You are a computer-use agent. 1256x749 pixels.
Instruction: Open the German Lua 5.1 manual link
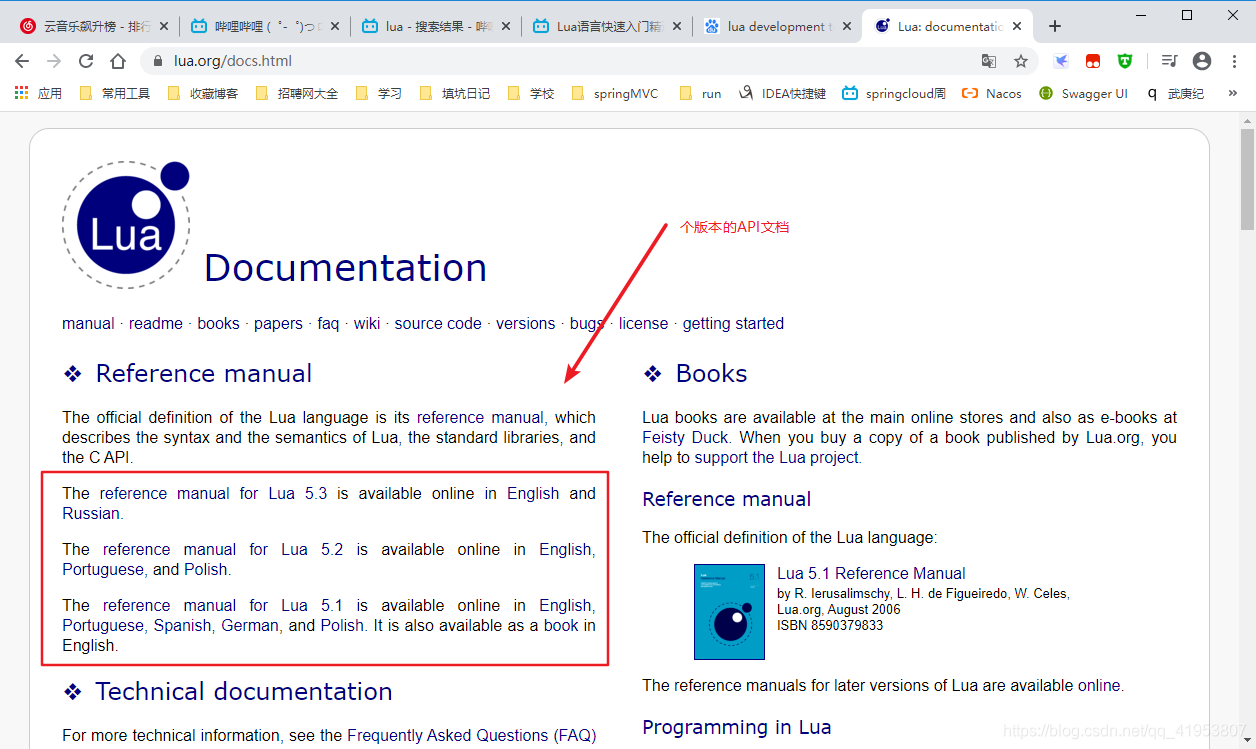(x=250, y=625)
